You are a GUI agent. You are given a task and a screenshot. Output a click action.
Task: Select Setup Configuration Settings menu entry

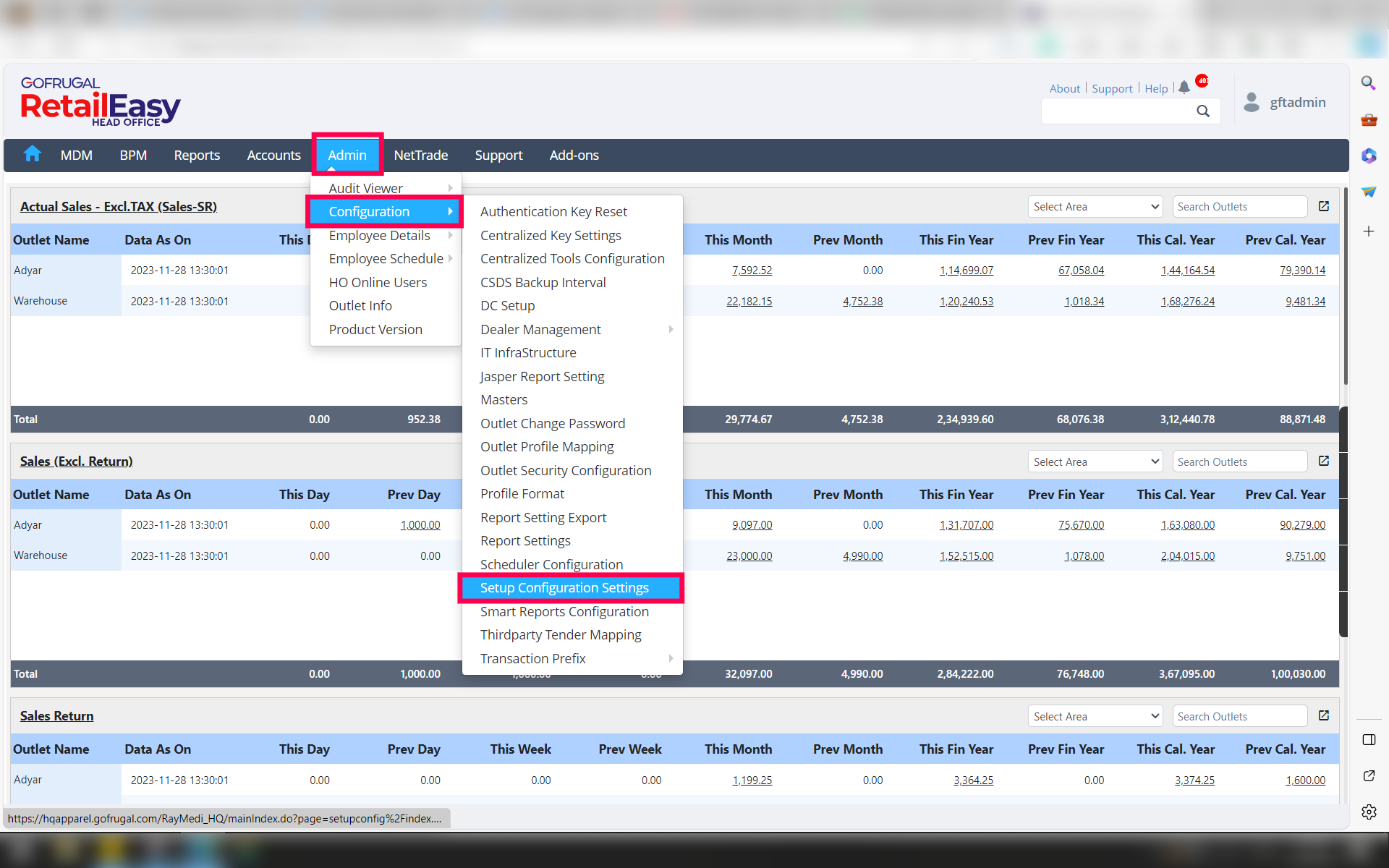tap(564, 588)
